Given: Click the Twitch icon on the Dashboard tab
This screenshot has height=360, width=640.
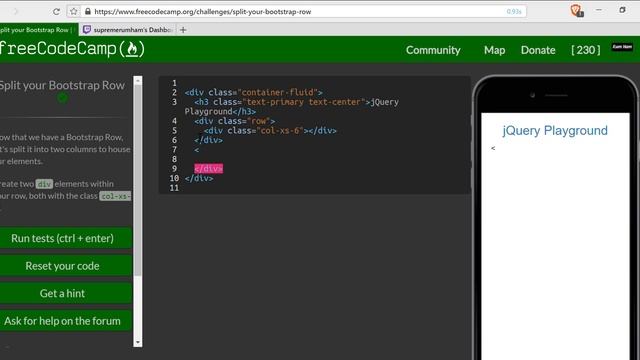Looking at the screenshot, I should (x=87, y=29).
